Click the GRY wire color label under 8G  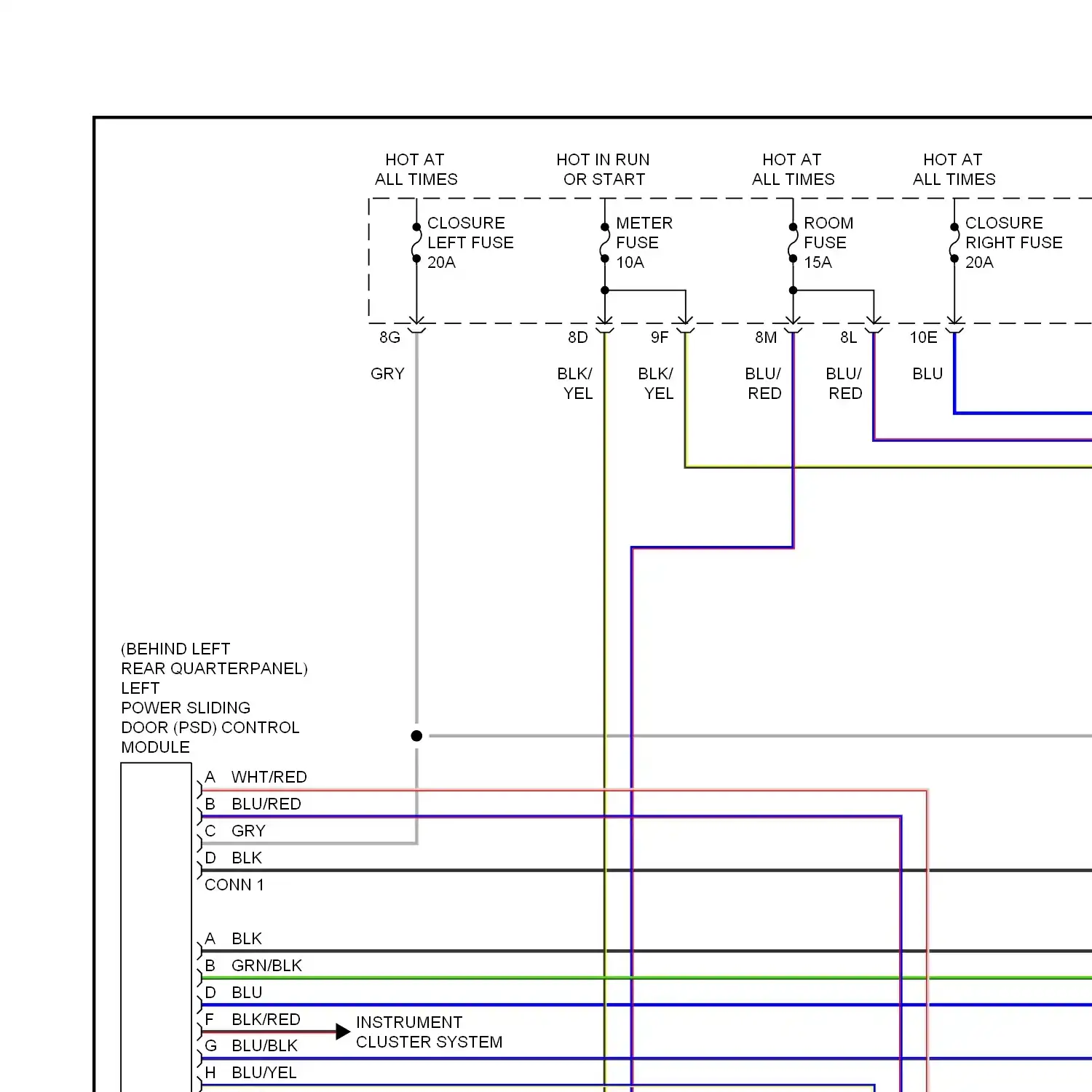point(387,373)
